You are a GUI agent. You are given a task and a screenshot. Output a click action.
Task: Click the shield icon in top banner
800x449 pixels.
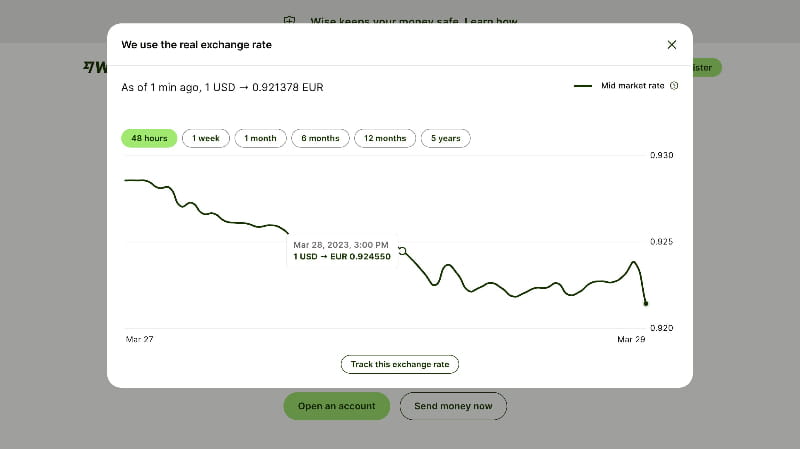(x=290, y=21)
